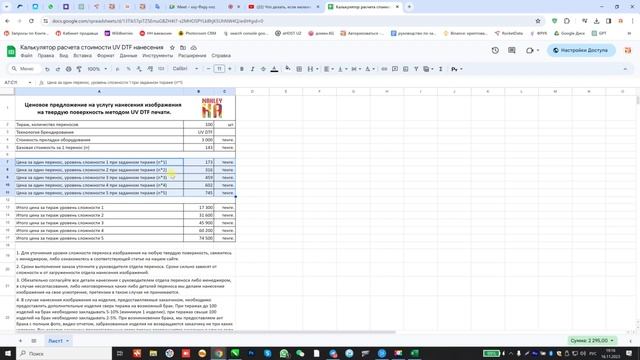Star the spreadsheet document
Viewport: 640px width, 360px height.
(172, 48)
